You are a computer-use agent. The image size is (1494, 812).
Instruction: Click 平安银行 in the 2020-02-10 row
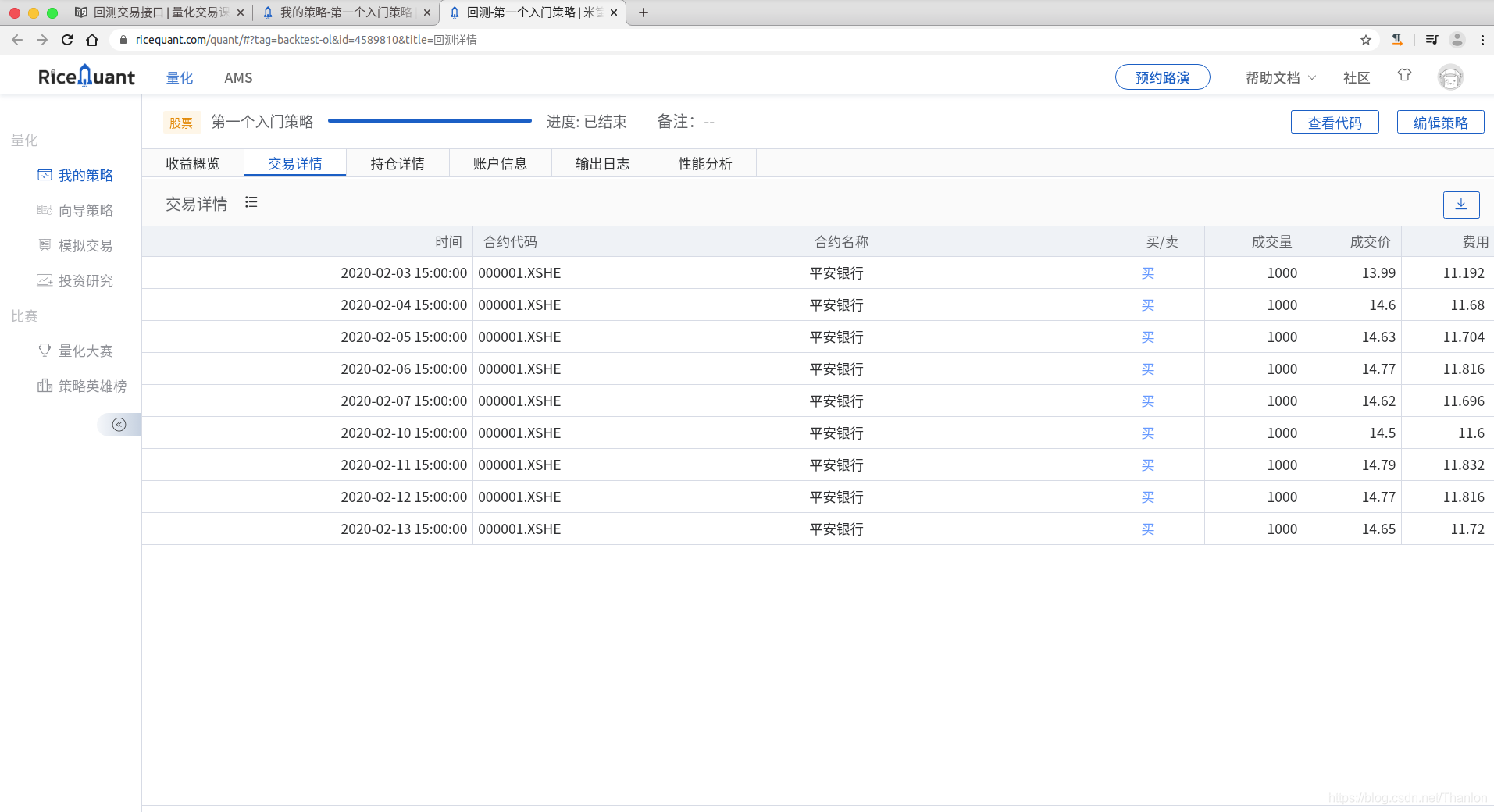836,433
